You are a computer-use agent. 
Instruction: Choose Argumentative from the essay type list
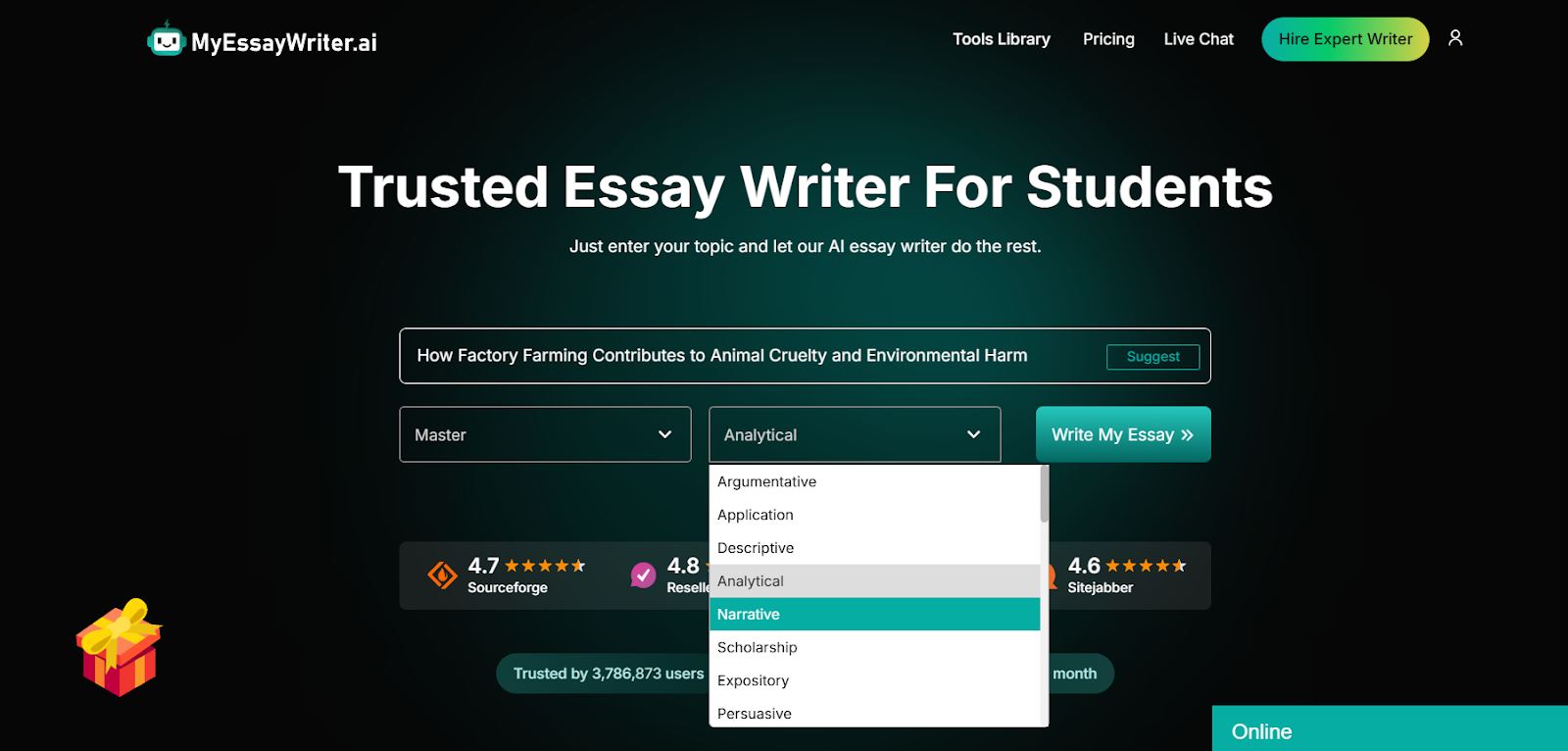pyautogui.click(x=874, y=481)
